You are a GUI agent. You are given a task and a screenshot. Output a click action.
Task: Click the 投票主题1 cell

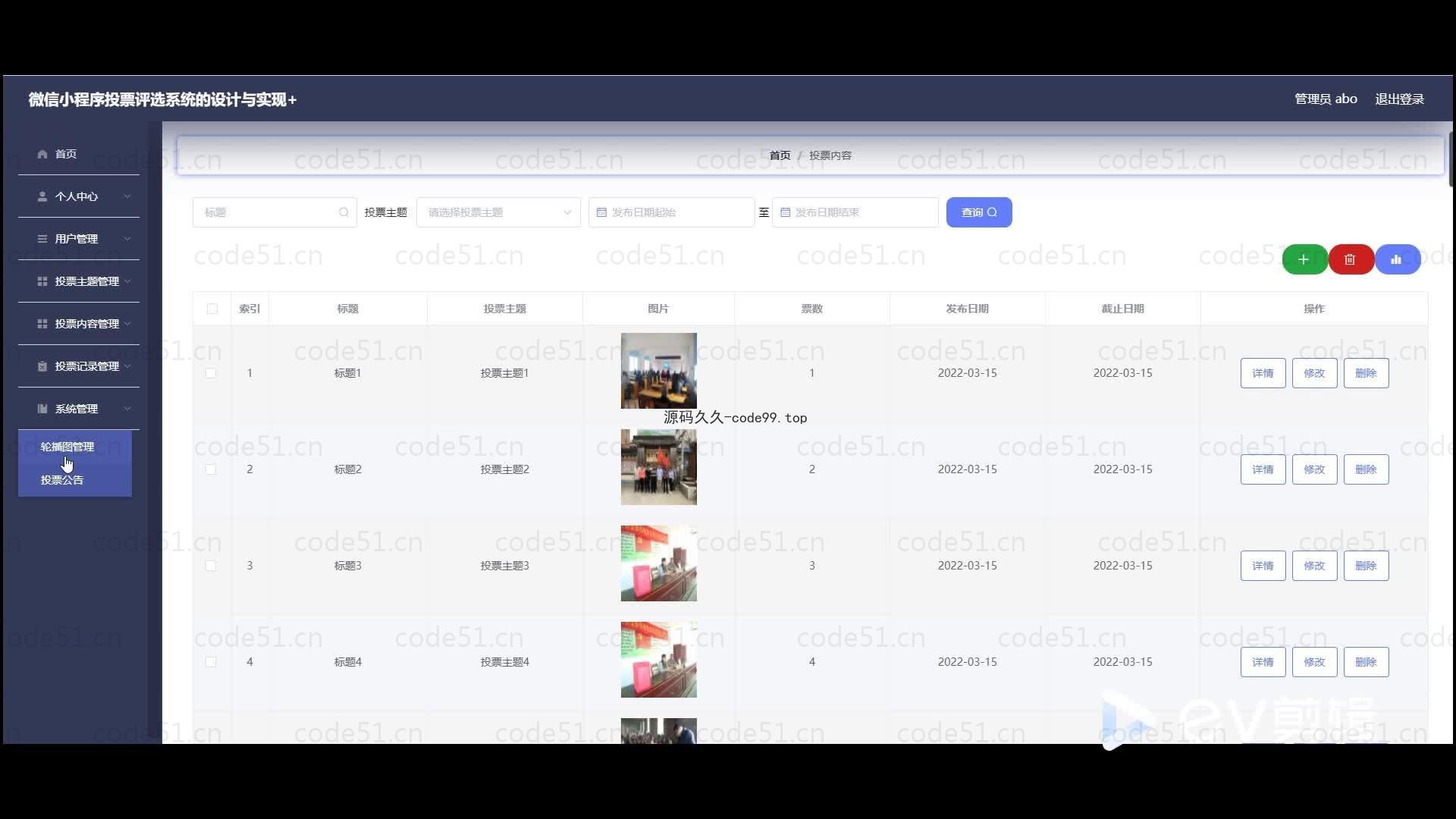tap(504, 373)
